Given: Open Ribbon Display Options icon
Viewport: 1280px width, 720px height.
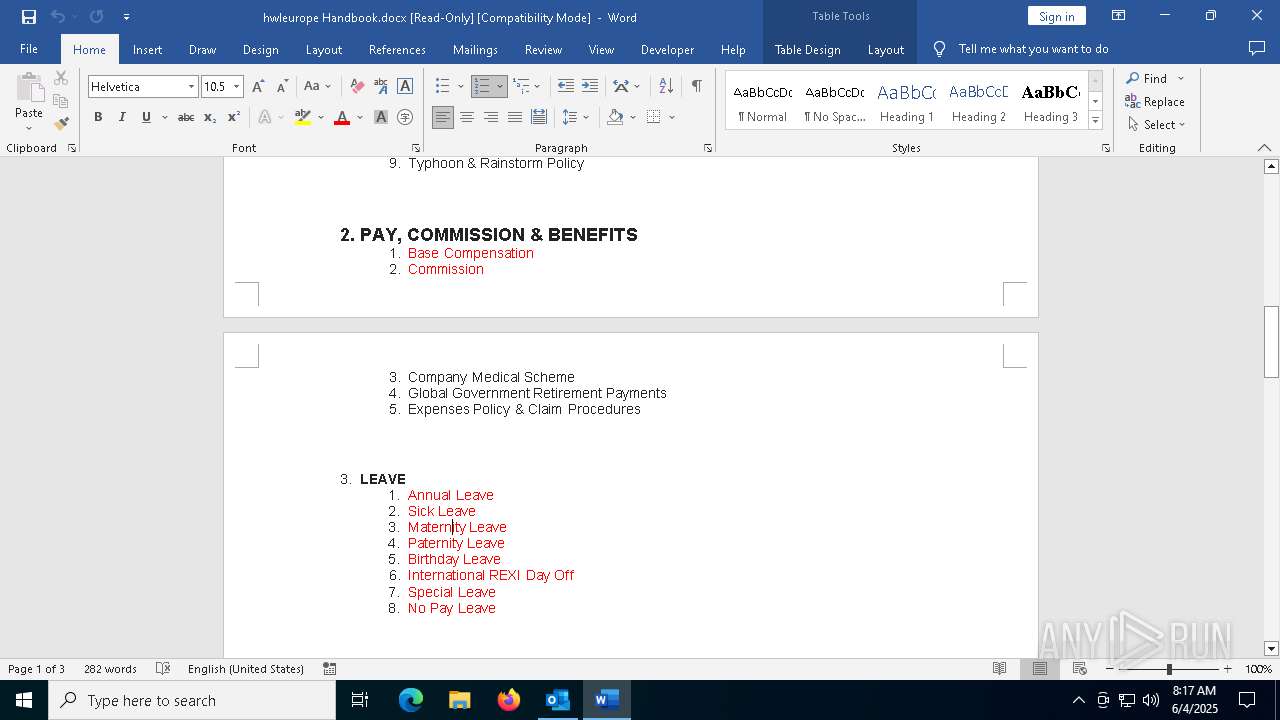Looking at the screenshot, I should [1119, 16].
